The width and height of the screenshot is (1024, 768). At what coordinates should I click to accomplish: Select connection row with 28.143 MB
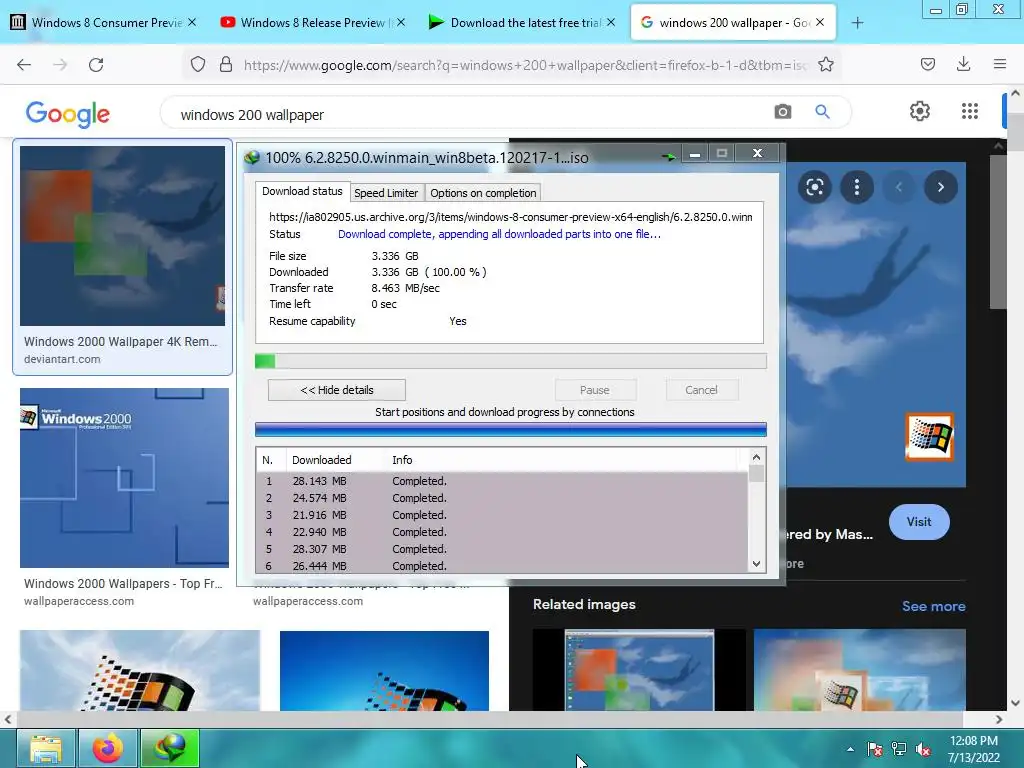(x=502, y=481)
